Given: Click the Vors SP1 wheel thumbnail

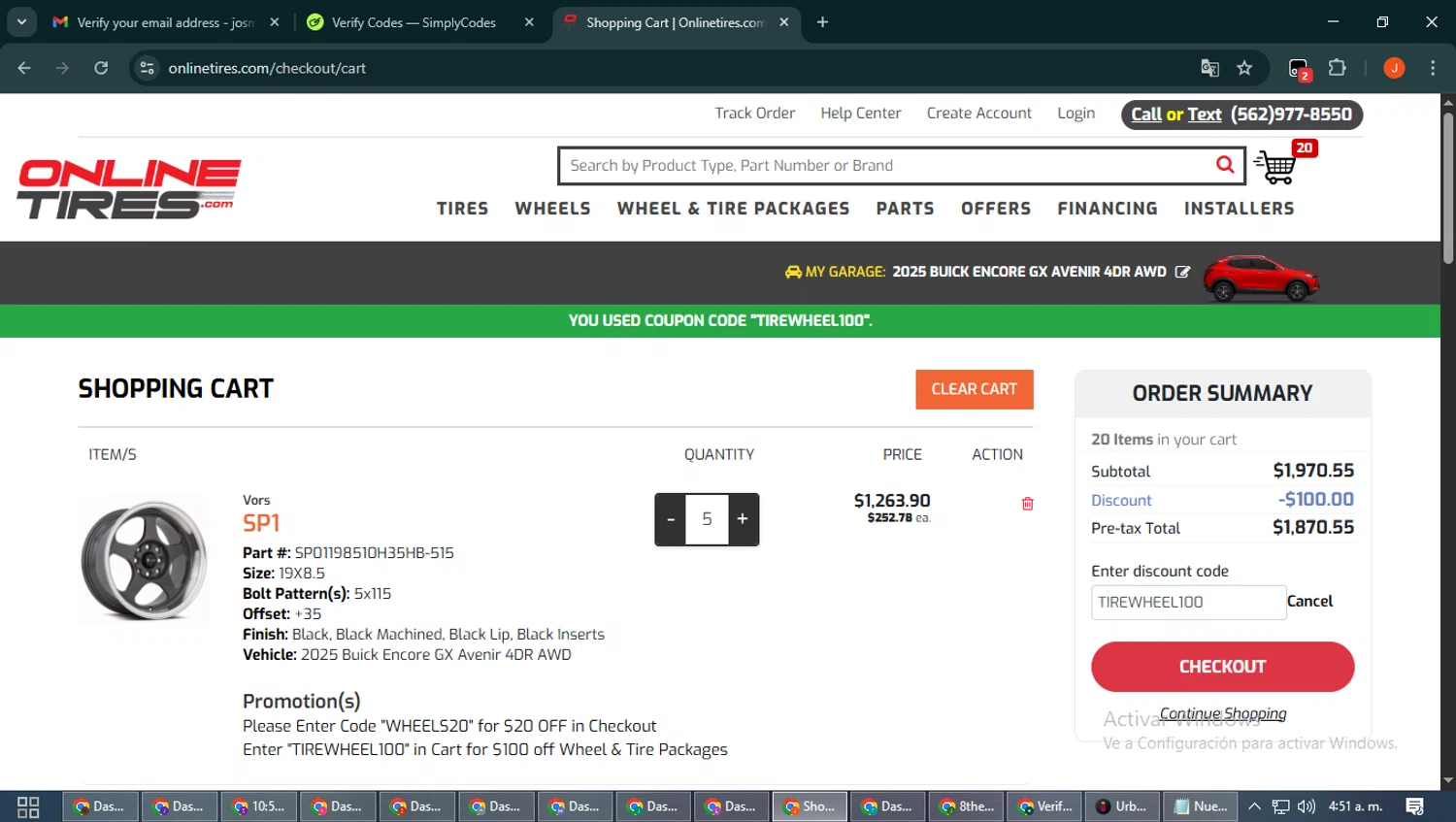Looking at the screenshot, I should coord(144,560).
